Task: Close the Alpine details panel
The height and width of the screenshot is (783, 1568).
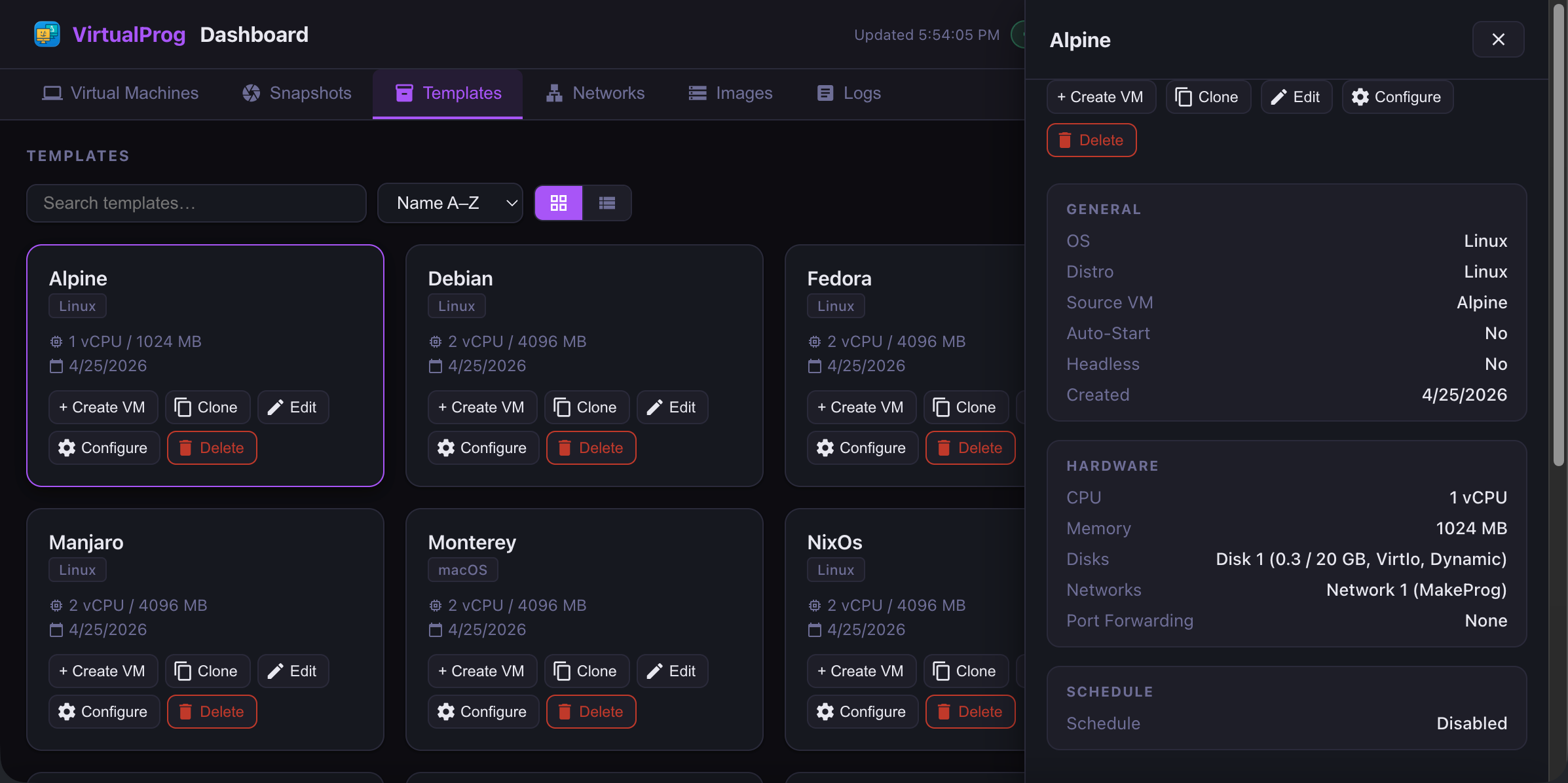Action: (1498, 39)
